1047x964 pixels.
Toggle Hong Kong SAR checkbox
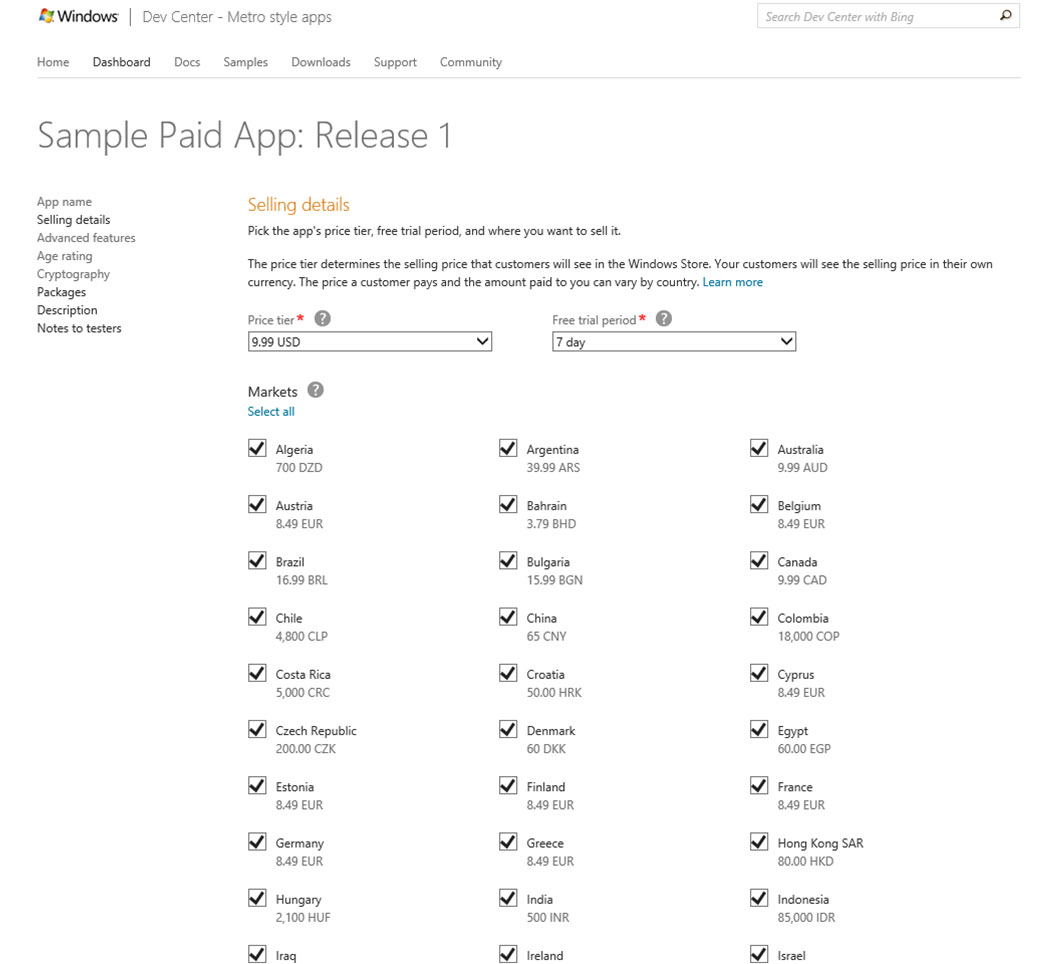coord(759,842)
